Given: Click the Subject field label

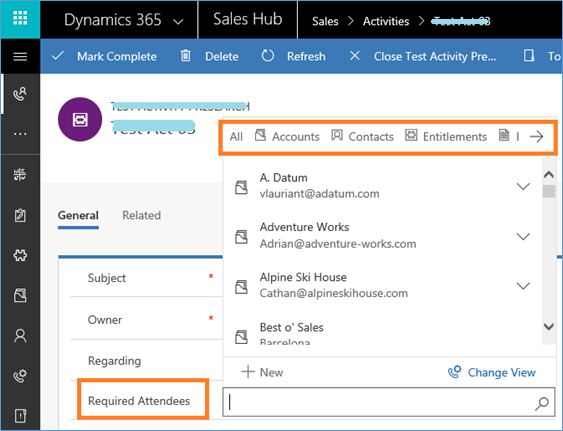Looking at the screenshot, I should tap(107, 278).
